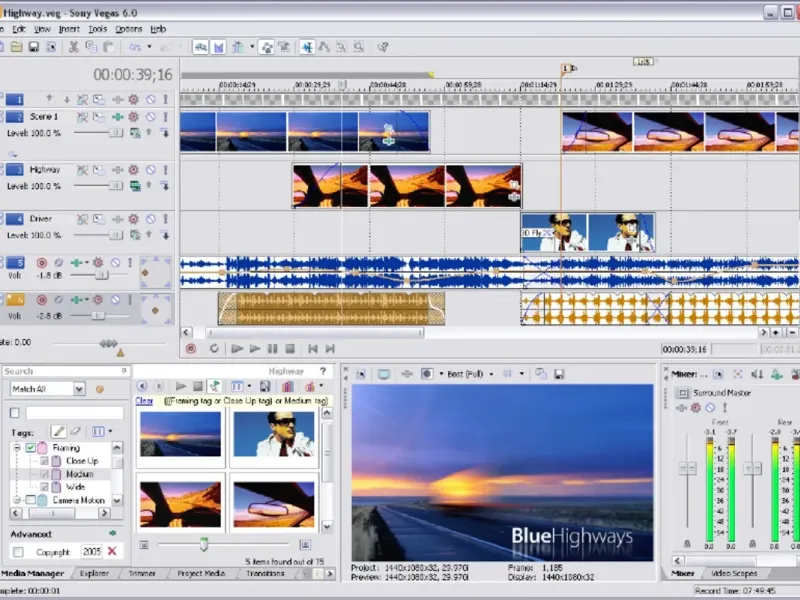Collapse the Framing tag tree node

(17, 449)
